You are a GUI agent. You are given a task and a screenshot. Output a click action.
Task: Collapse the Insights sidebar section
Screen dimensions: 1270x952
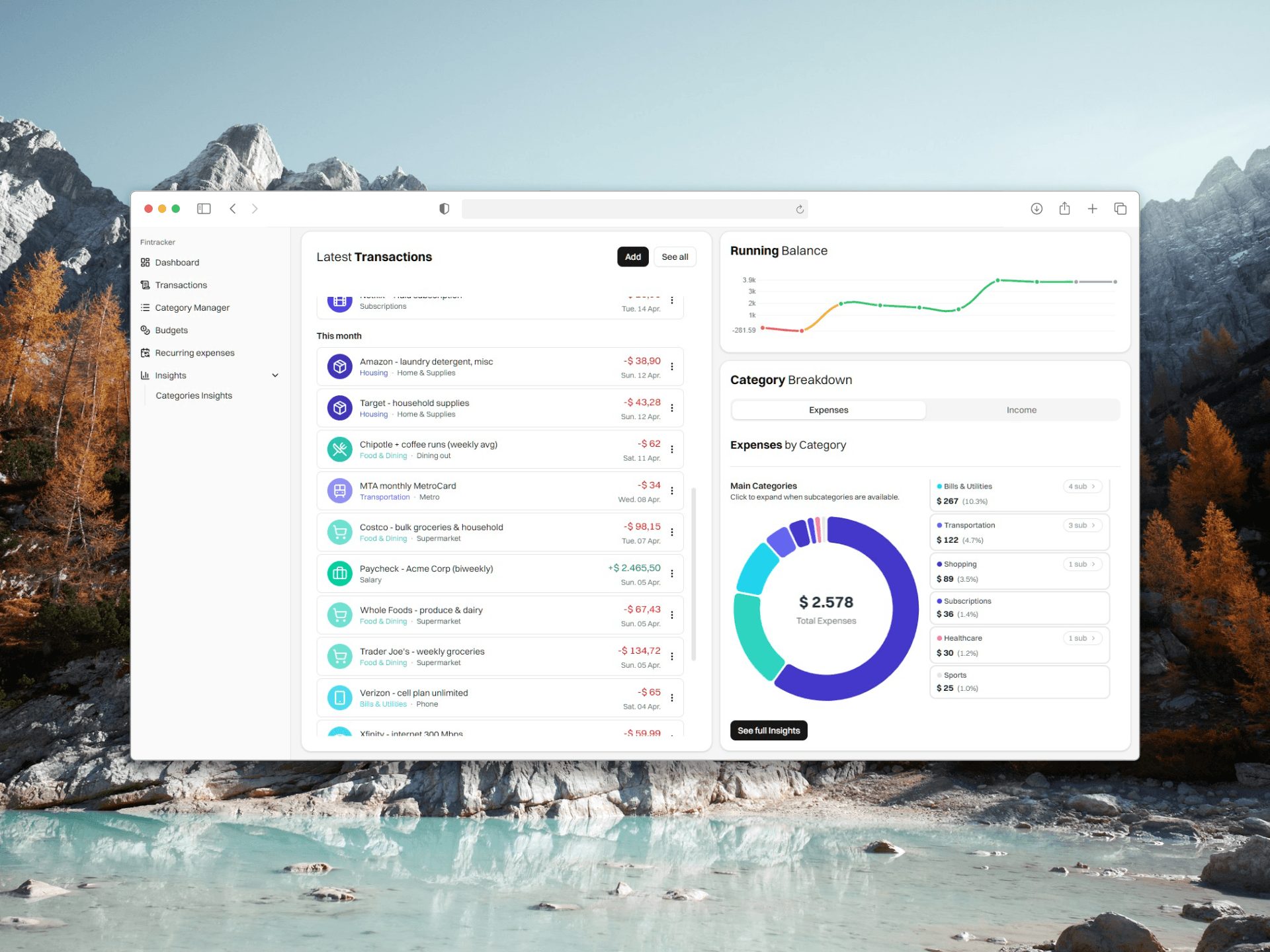point(275,376)
